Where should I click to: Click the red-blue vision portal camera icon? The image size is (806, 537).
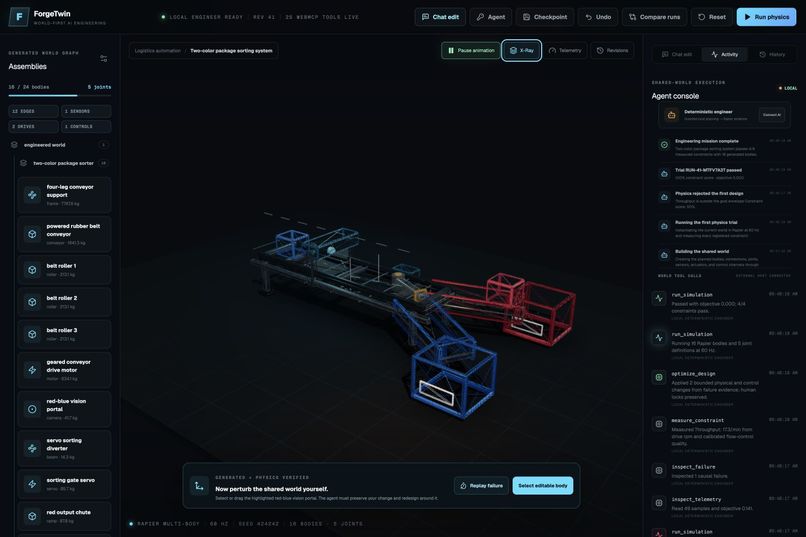(x=32, y=409)
